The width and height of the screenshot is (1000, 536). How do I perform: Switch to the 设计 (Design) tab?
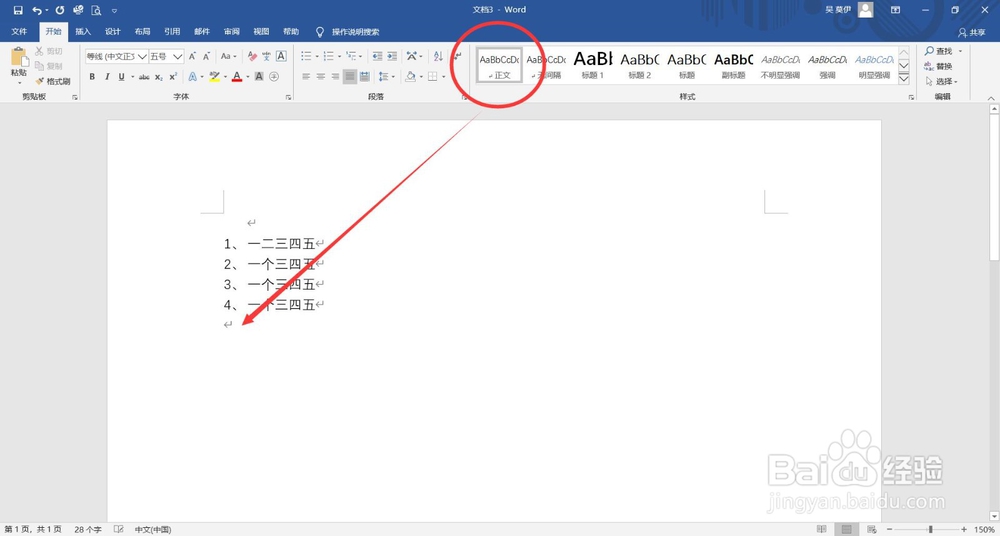pos(113,32)
